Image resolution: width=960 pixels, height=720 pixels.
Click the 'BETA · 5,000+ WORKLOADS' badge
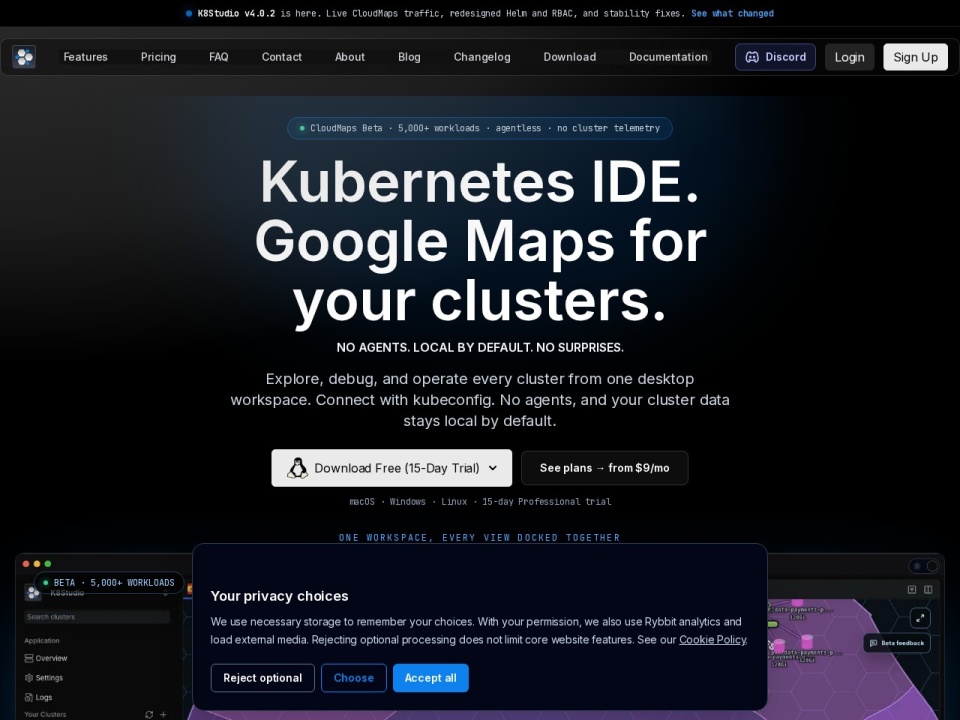click(x=108, y=583)
